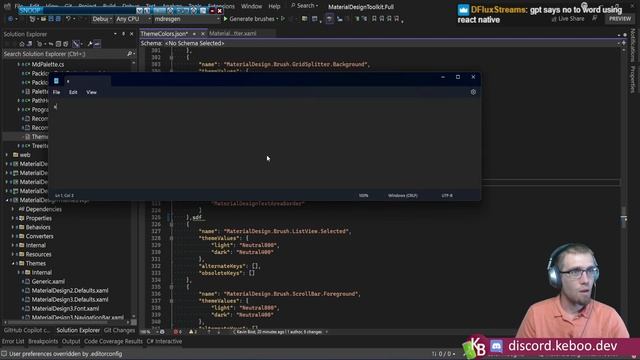Open the GitHub Copilot chat tab
The image size is (640, 360).
[27, 330]
